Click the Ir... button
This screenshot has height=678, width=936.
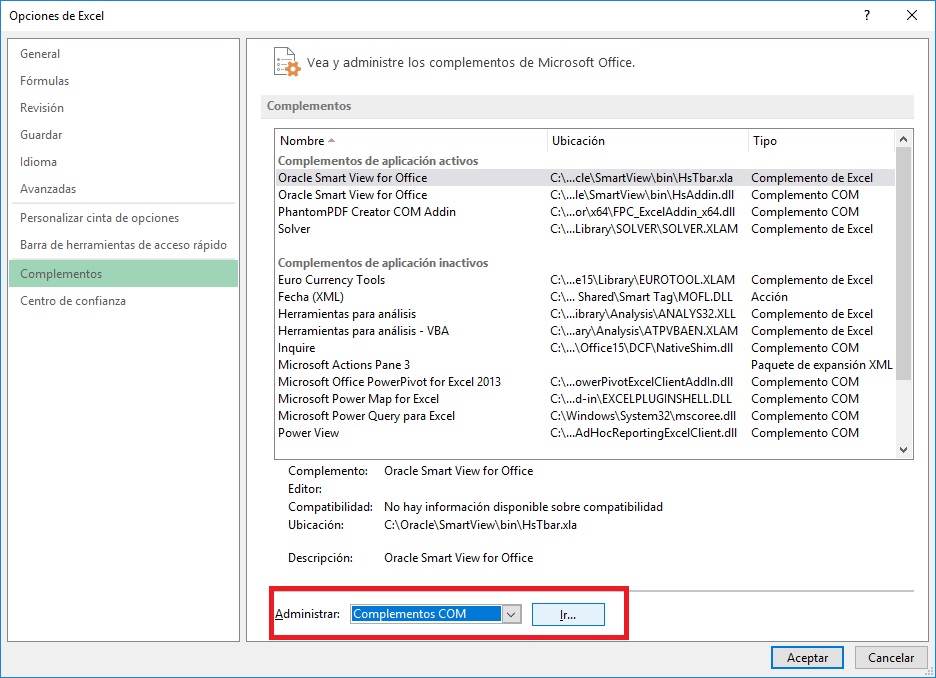click(568, 614)
